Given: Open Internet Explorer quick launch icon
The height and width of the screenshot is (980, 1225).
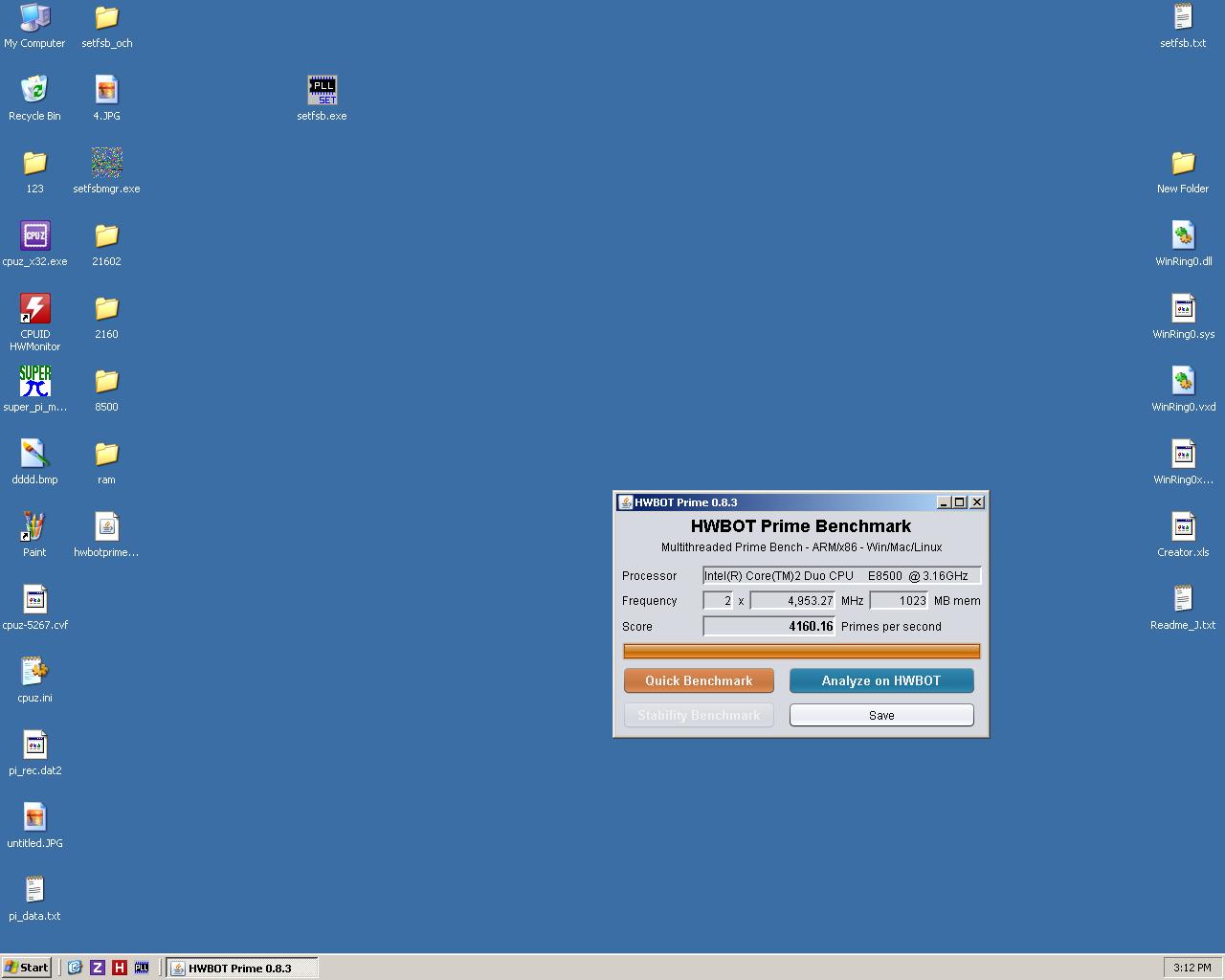Looking at the screenshot, I should click(x=75, y=968).
